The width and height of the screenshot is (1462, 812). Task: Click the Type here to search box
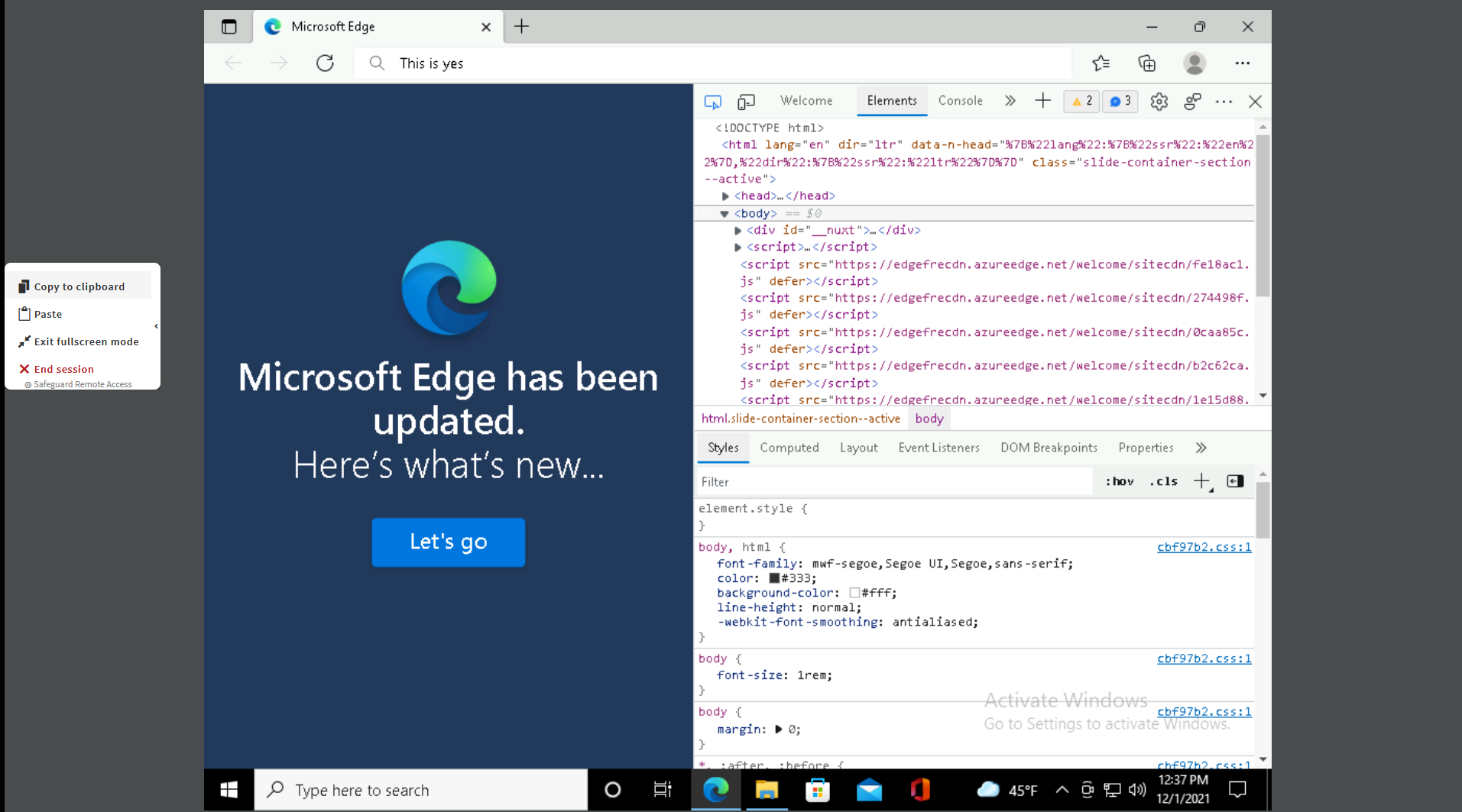[421, 790]
